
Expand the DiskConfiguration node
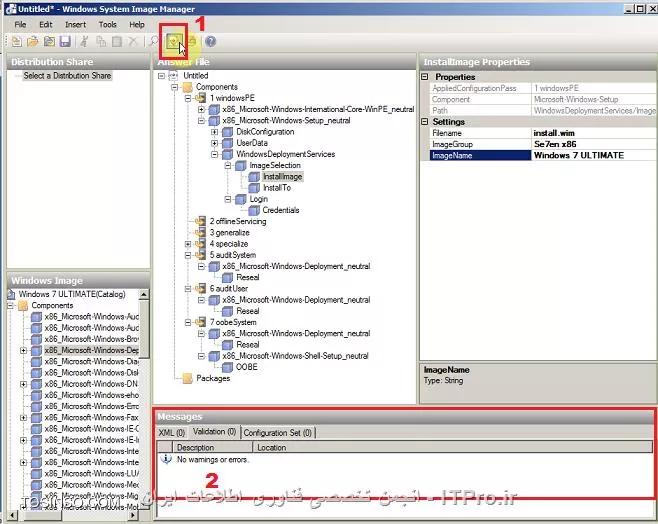pyautogui.click(x=214, y=132)
